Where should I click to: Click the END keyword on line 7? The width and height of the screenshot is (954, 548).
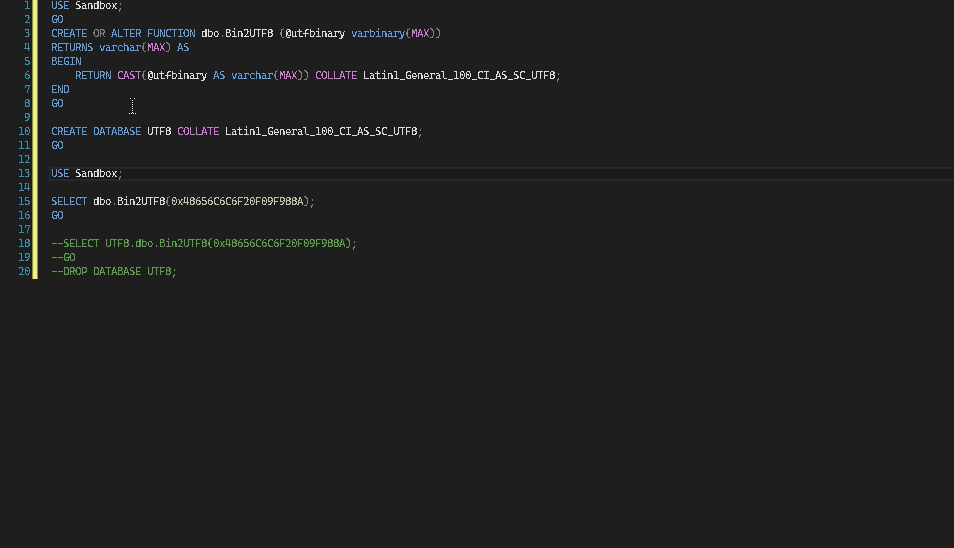pos(60,89)
